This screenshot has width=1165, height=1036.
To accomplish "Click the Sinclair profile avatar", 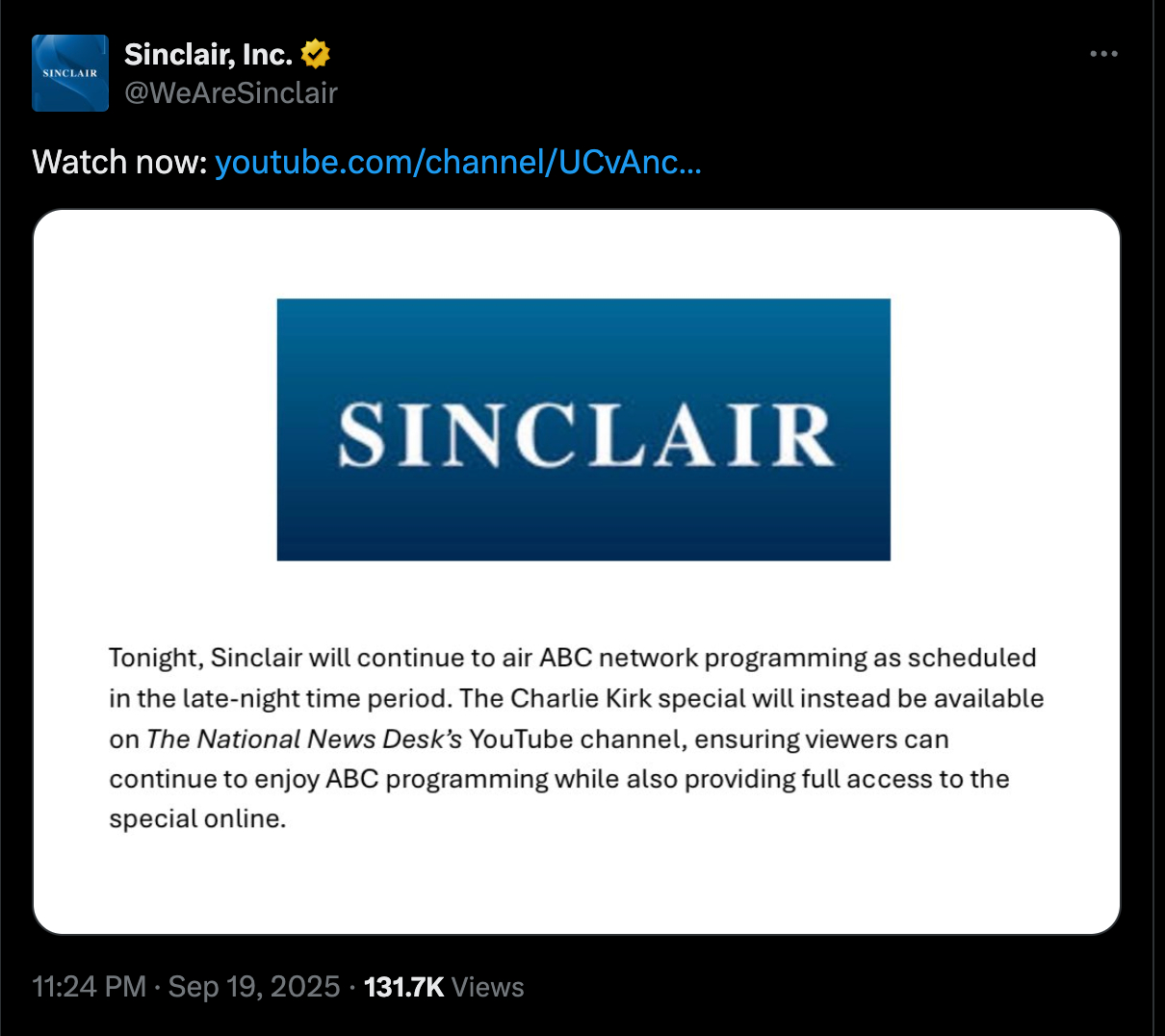I will tap(70, 73).
